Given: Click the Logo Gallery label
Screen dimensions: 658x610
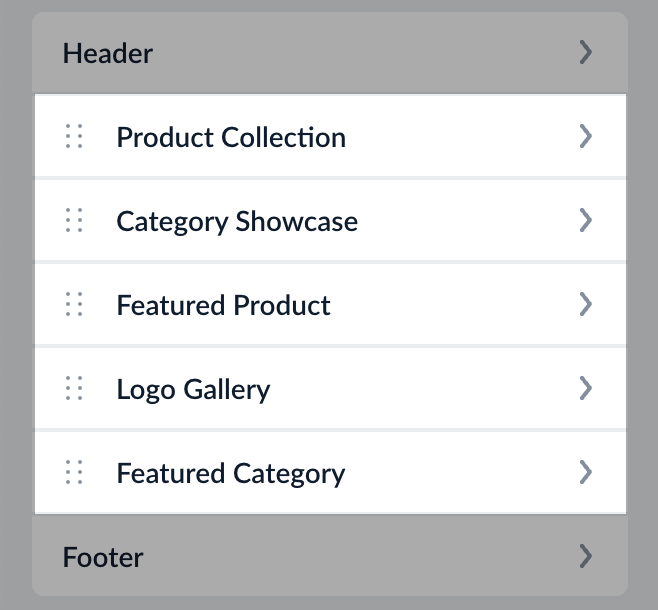Looking at the screenshot, I should (193, 388).
